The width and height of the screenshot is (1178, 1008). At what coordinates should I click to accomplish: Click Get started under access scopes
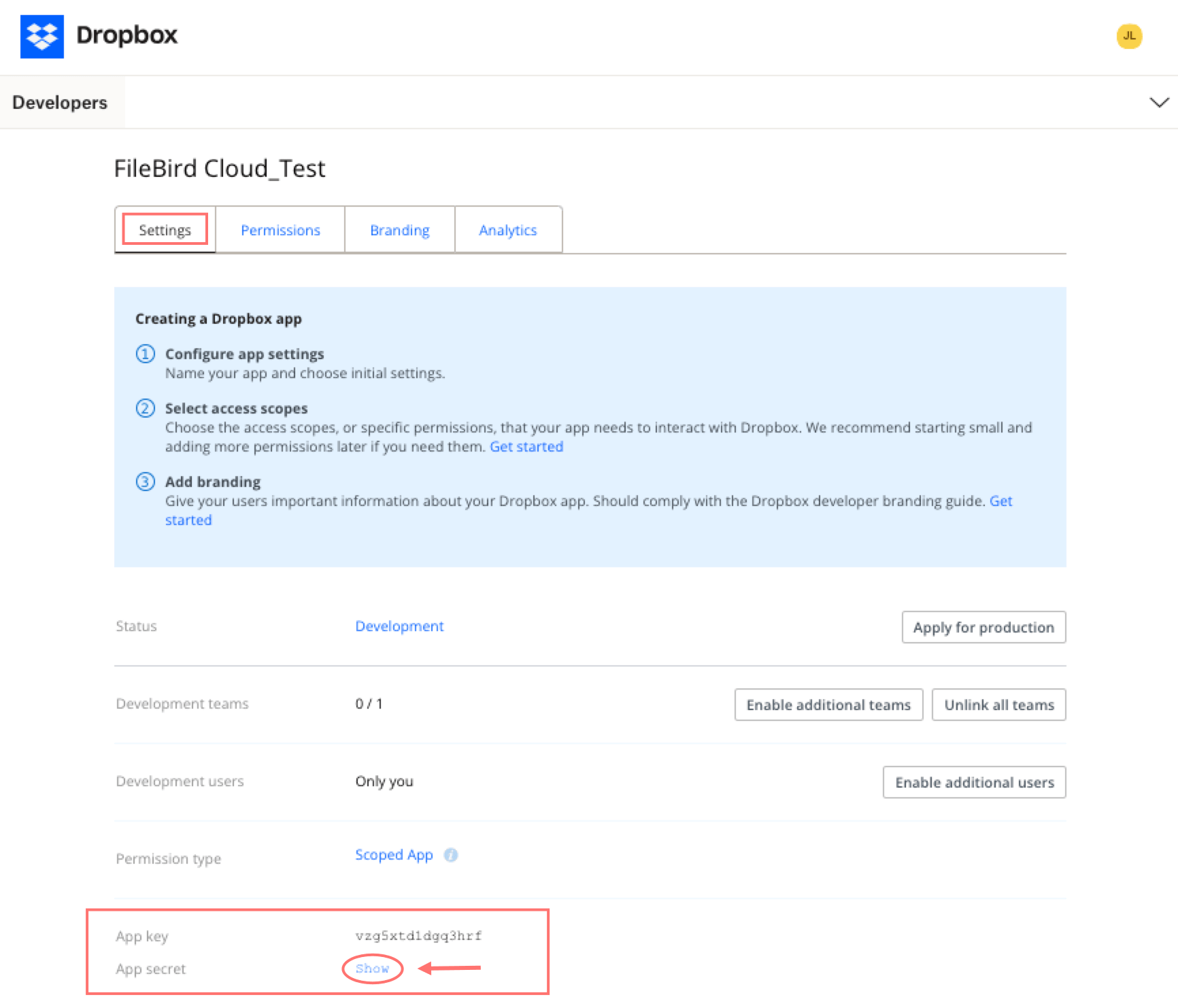[x=526, y=447]
